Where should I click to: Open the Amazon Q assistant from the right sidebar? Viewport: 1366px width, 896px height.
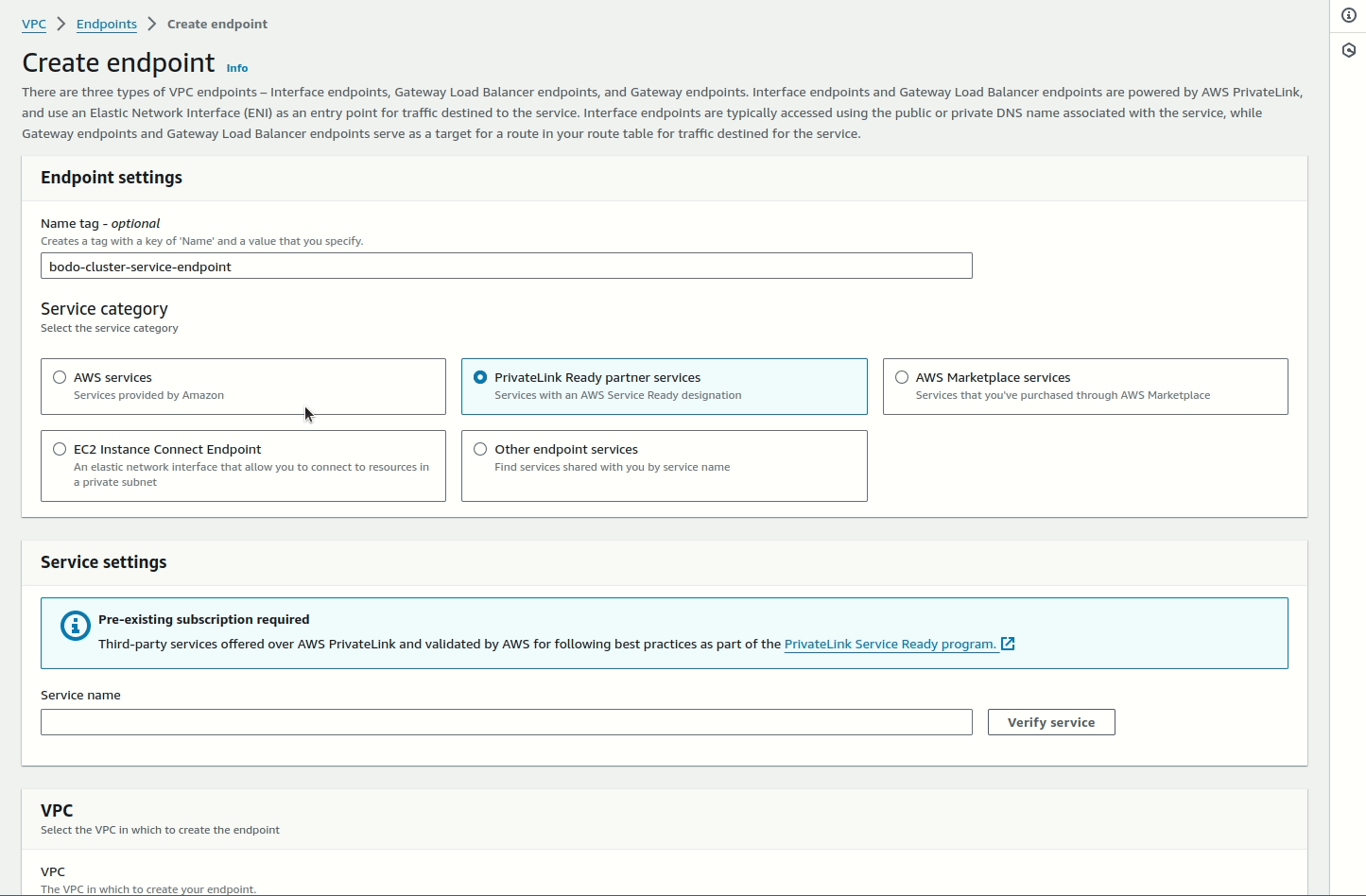pyautogui.click(x=1349, y=49)
